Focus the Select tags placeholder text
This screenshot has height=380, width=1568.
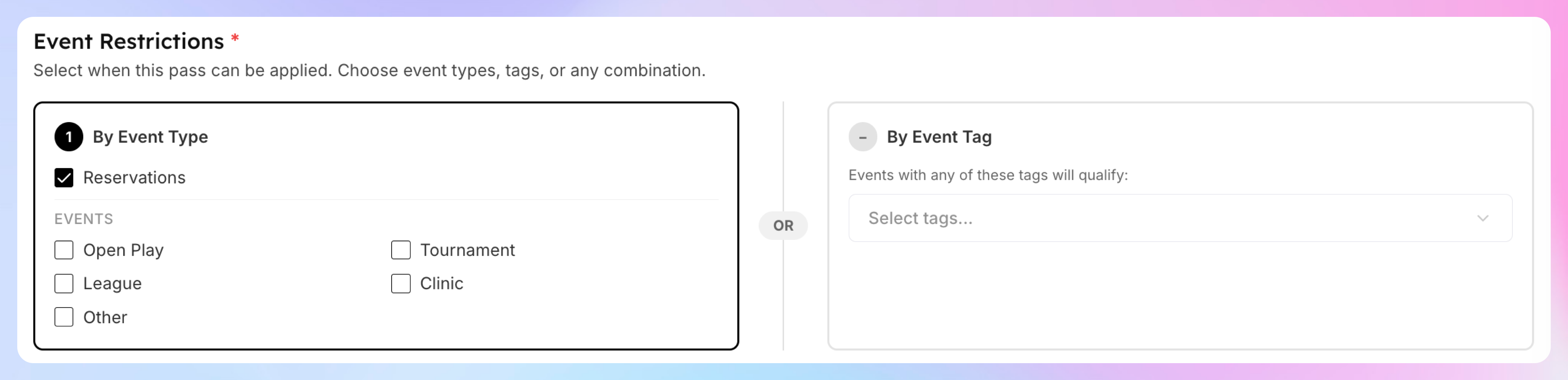pos(920,218)
